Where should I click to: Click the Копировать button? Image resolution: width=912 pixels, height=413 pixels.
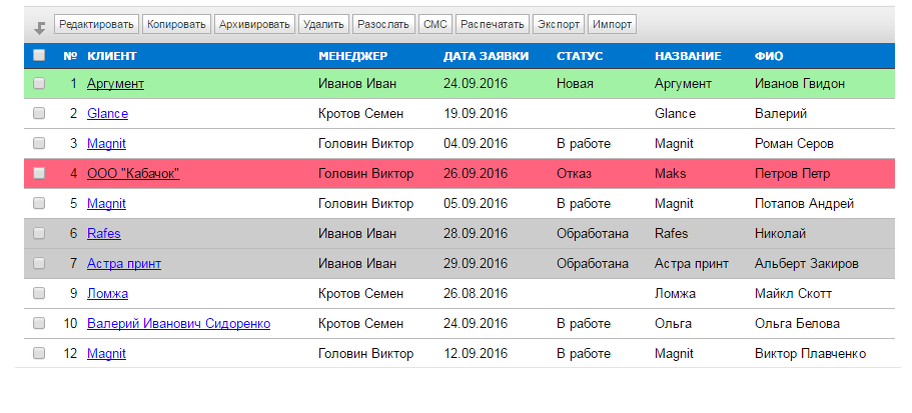(x=176, y=24)
